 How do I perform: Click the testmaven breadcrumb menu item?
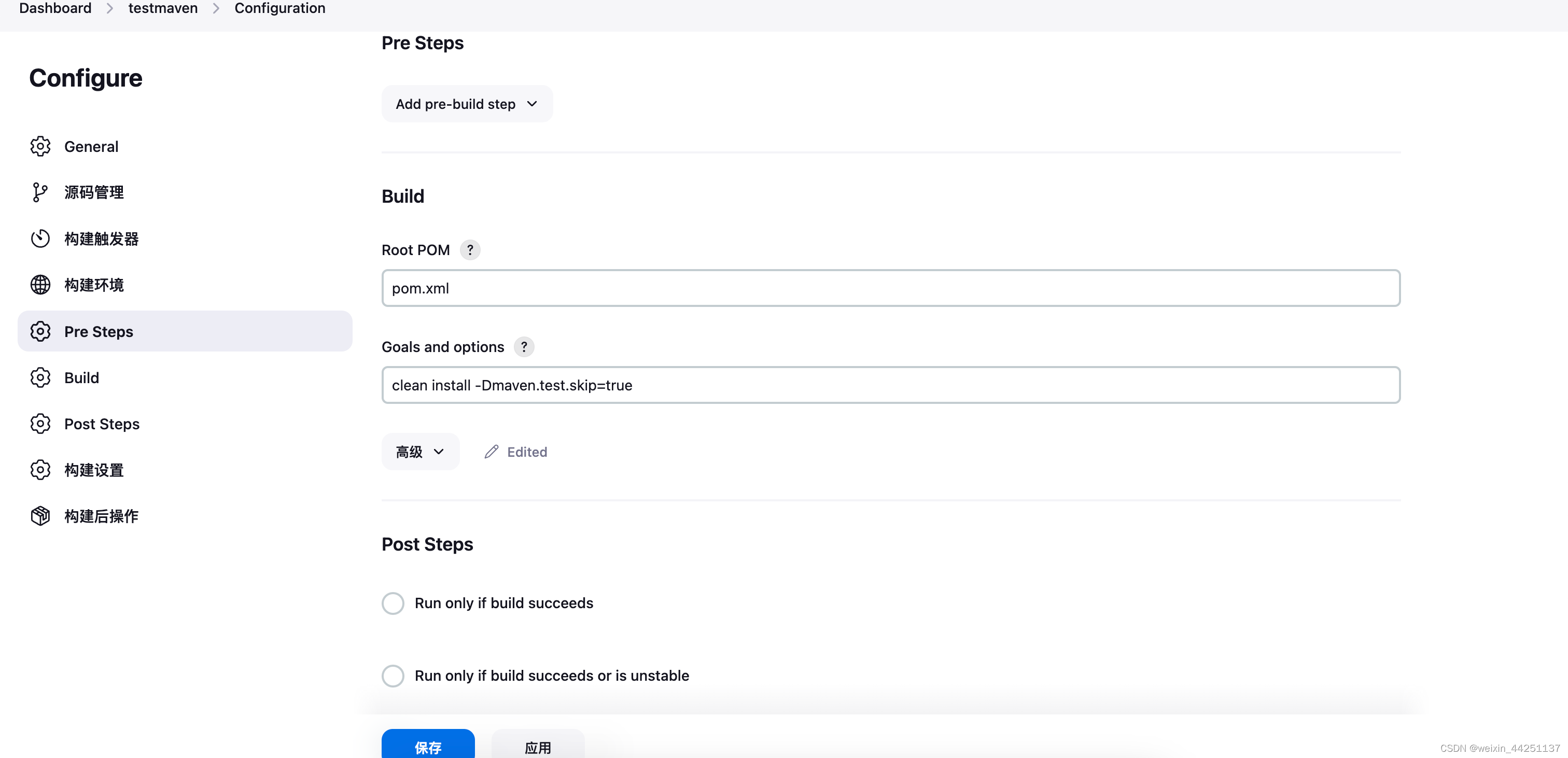pos(163,9)
